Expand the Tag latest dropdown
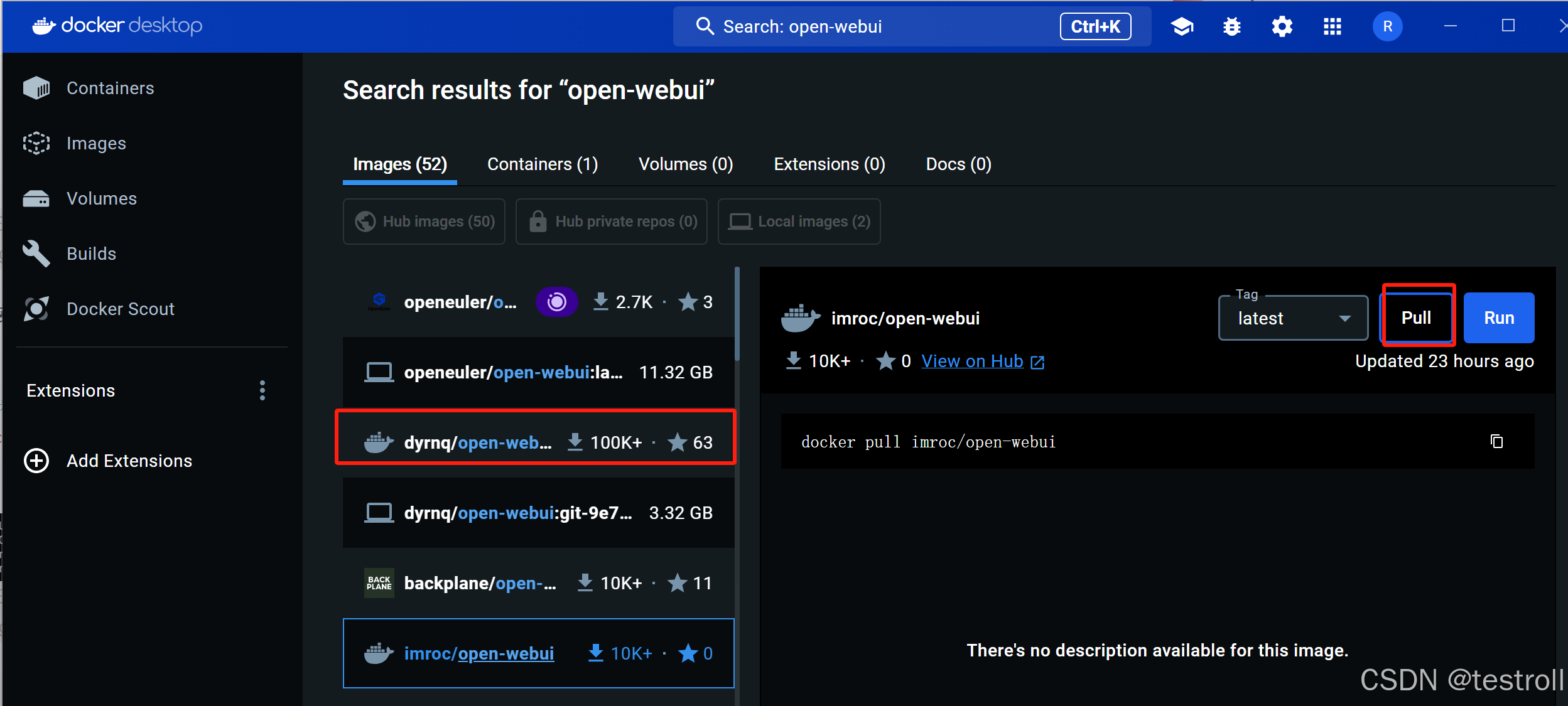The height and width of the screenshot is (706, 1568). (1293, 318)
